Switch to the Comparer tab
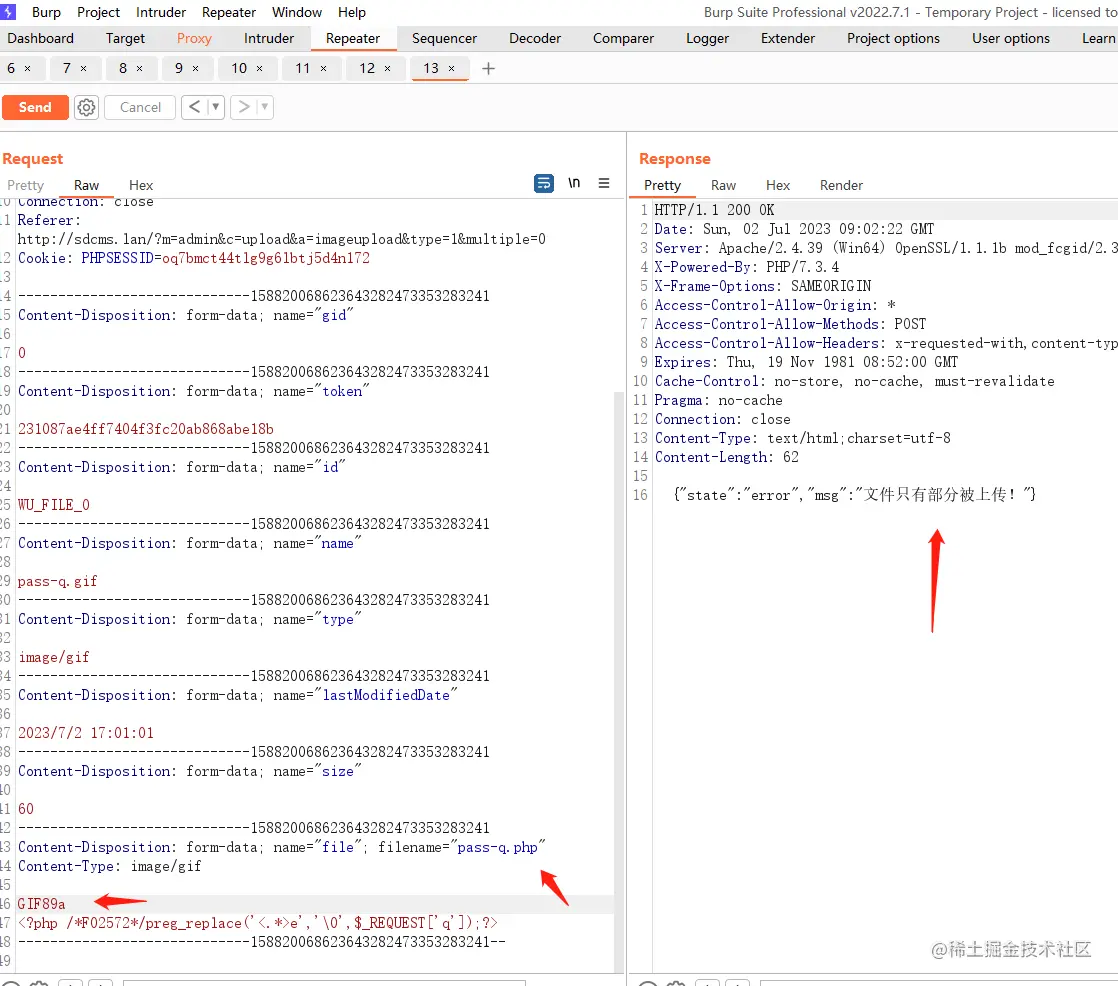 tap(623, 38)
